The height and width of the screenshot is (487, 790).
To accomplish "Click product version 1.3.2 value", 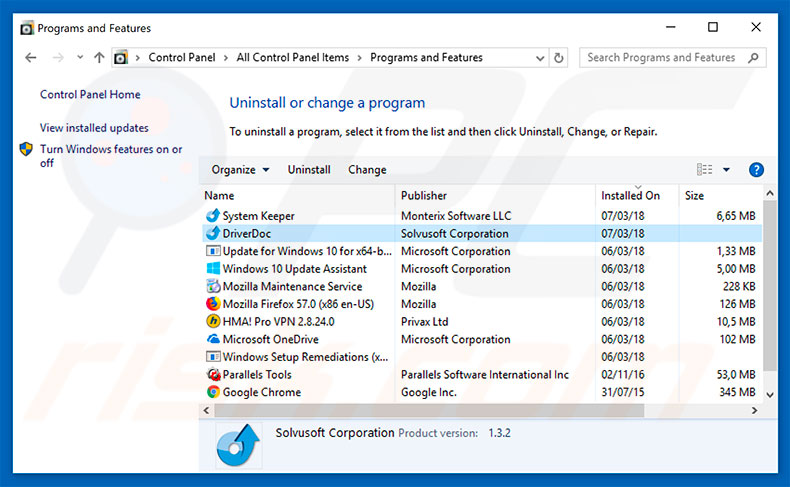I will click(x=499, y=433).
